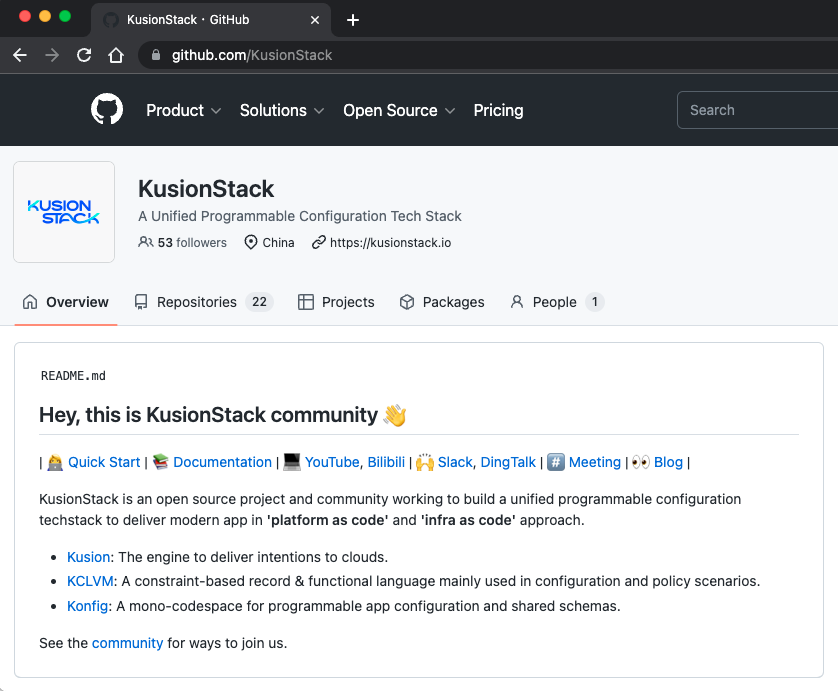This screenshot has height=691, width=838.
Task: Close the KusionStack GitHub tab
Action: tap(316, 20)
